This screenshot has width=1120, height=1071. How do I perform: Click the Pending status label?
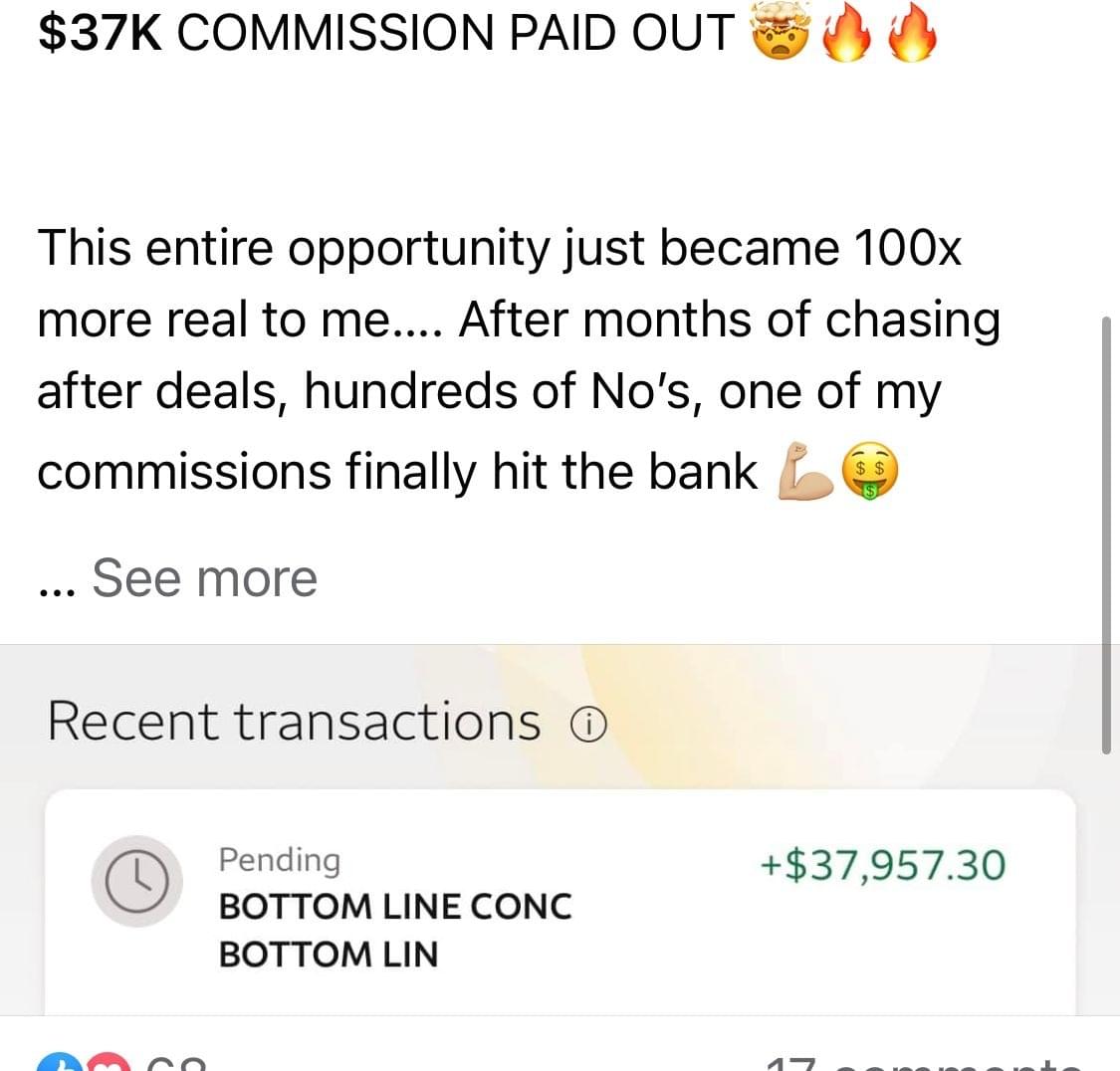[280, 859]
